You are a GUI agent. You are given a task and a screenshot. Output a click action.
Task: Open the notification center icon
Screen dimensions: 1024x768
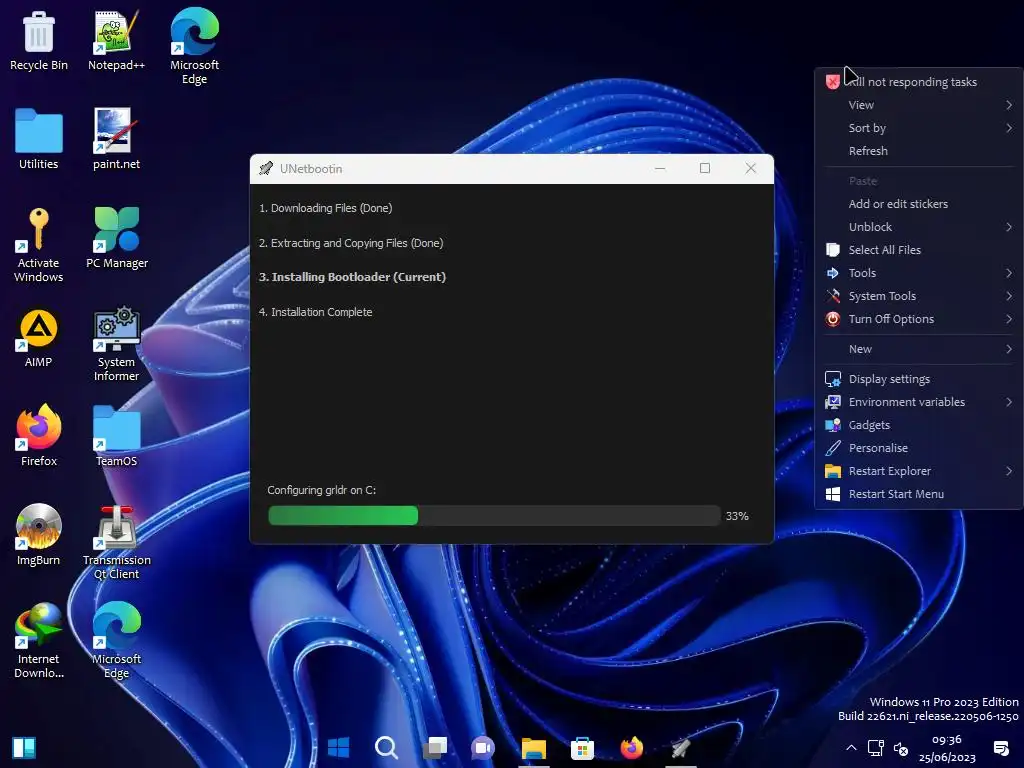tap(1000, 748)
